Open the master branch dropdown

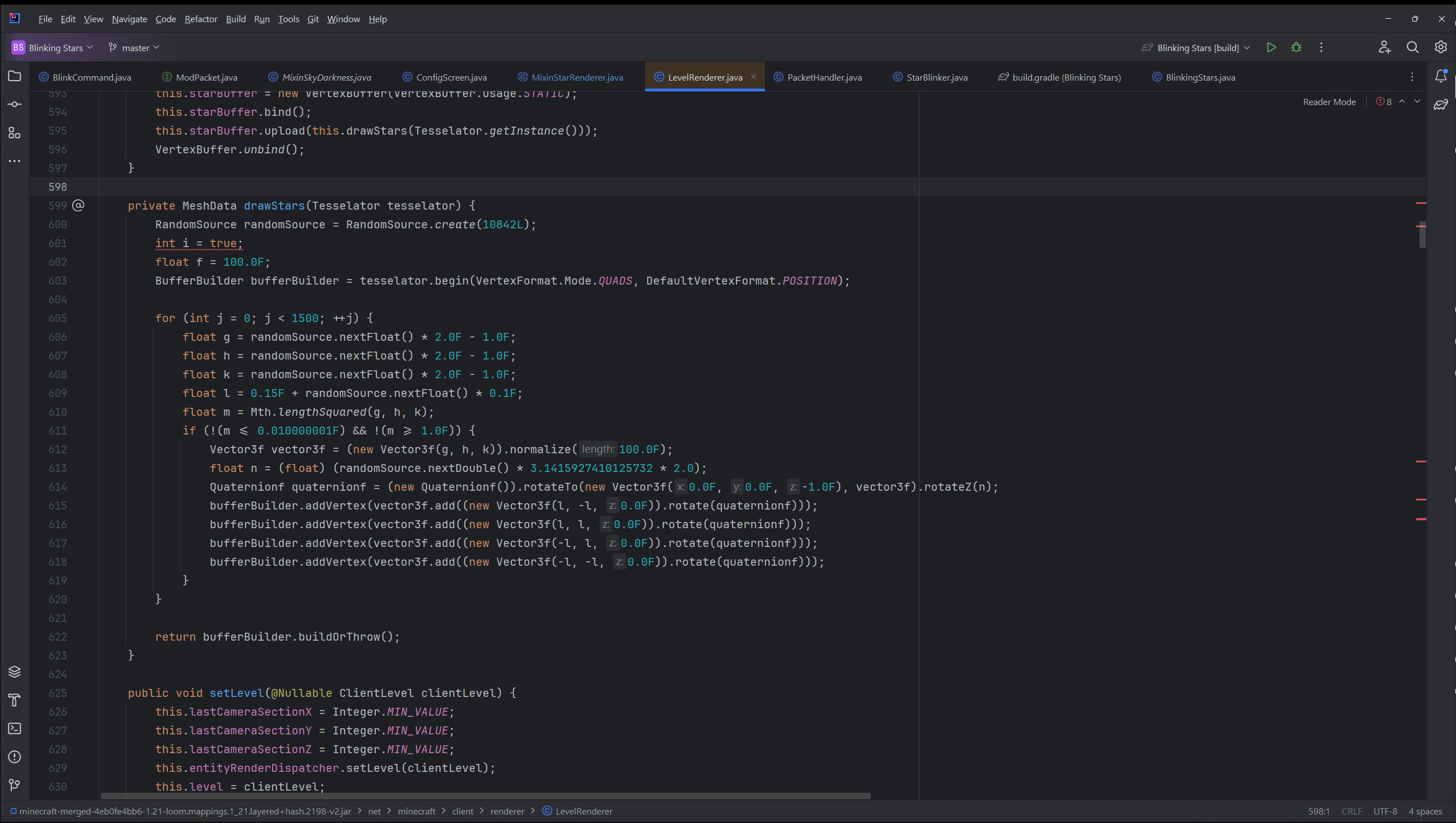(x=135, y=48)
